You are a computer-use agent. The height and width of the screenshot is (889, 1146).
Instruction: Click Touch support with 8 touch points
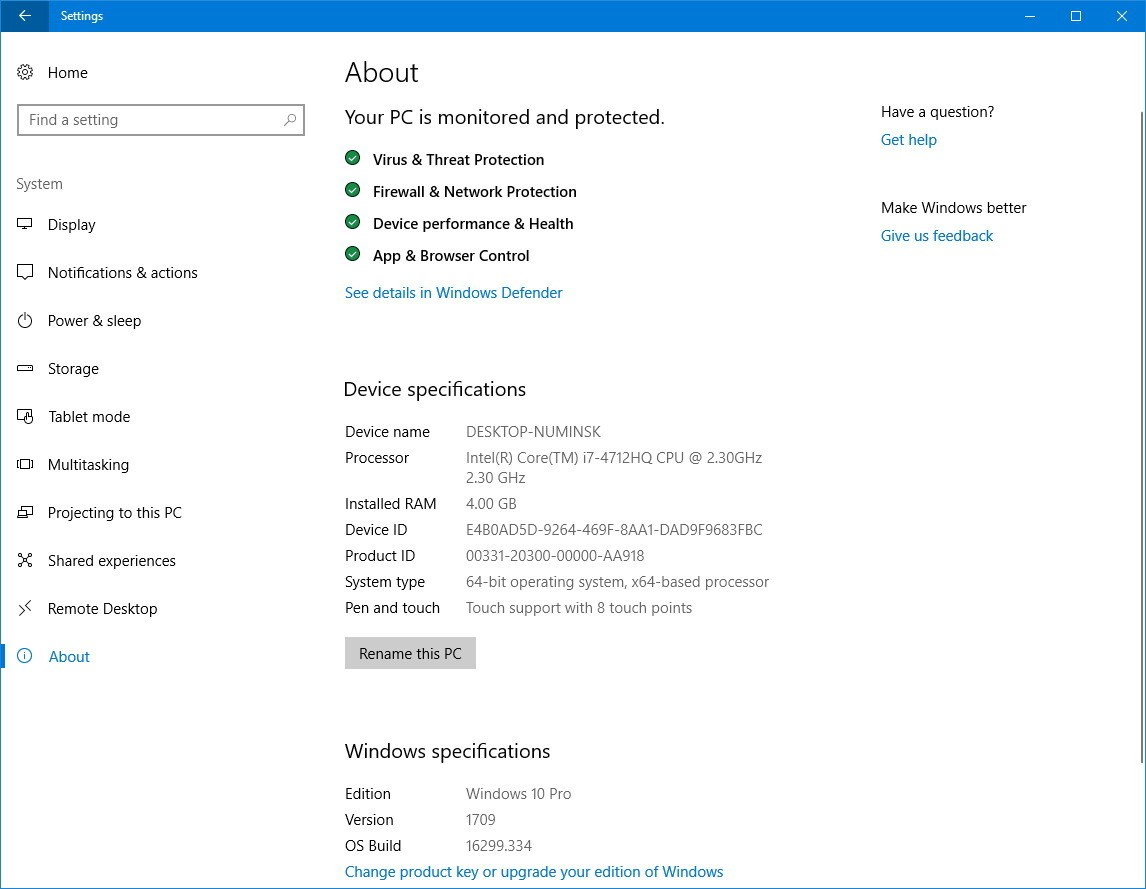tap(579, 608)
